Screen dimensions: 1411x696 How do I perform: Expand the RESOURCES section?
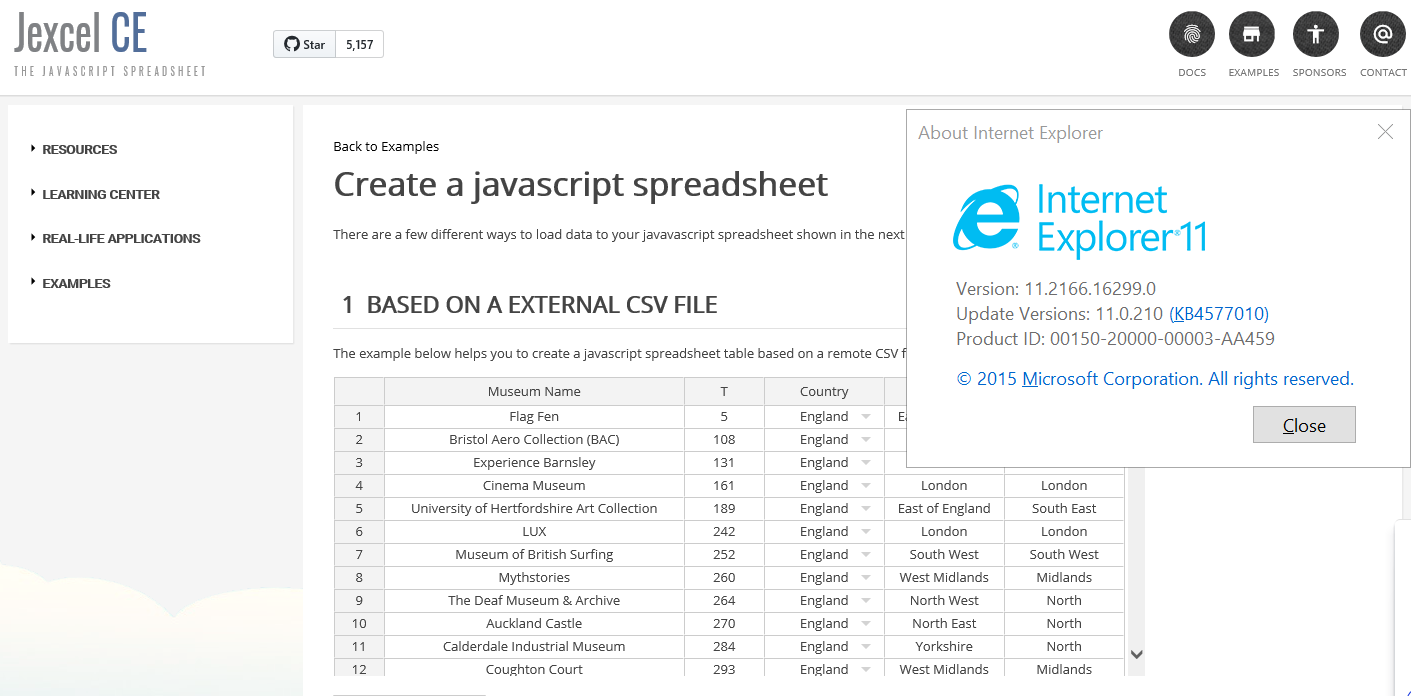coord(79,149)
